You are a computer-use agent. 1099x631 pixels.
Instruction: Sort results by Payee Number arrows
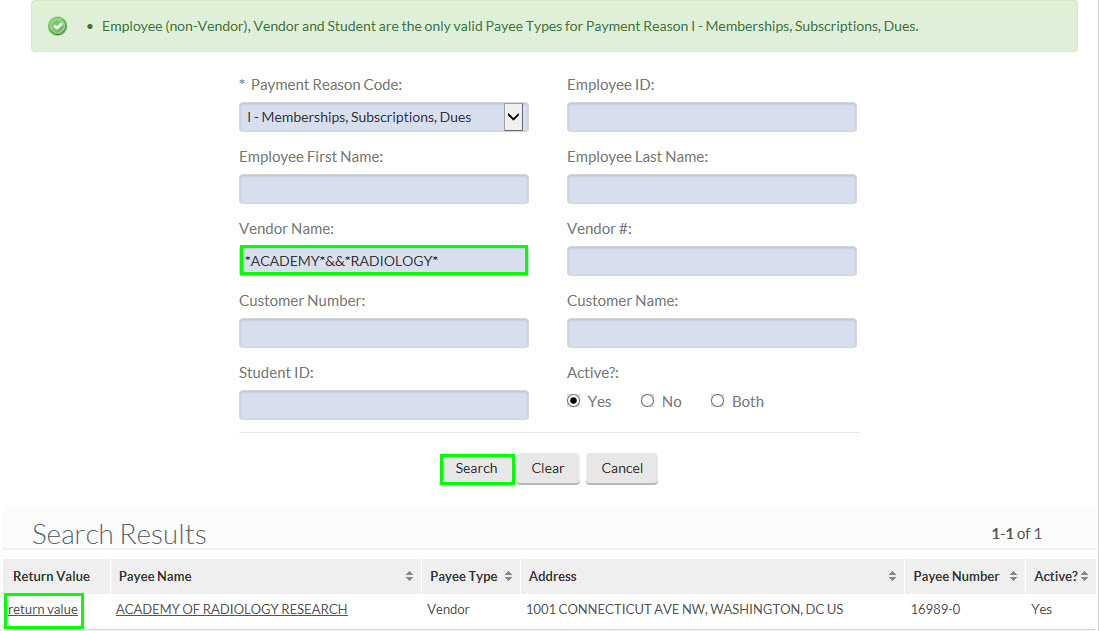1013,576
